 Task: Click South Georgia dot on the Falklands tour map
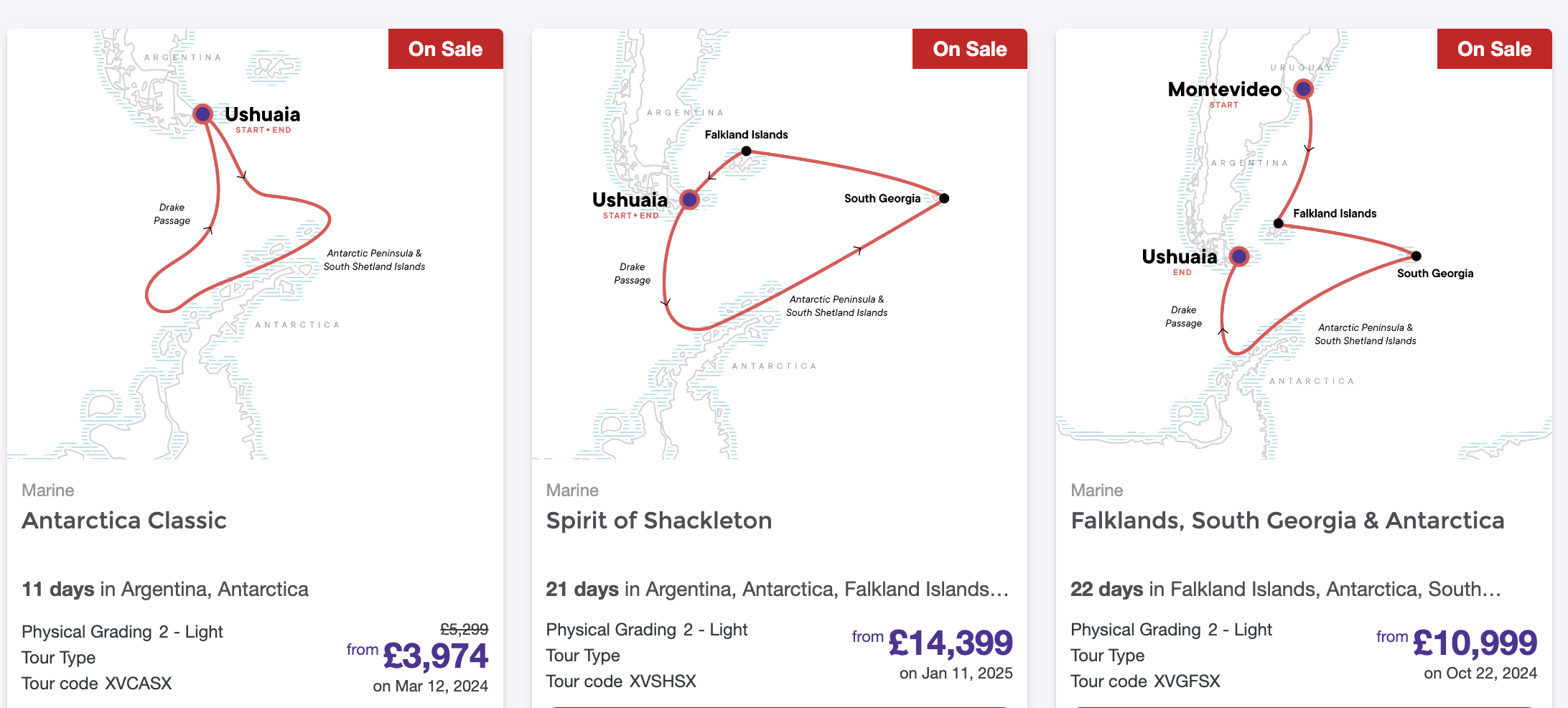point(1416,256)
